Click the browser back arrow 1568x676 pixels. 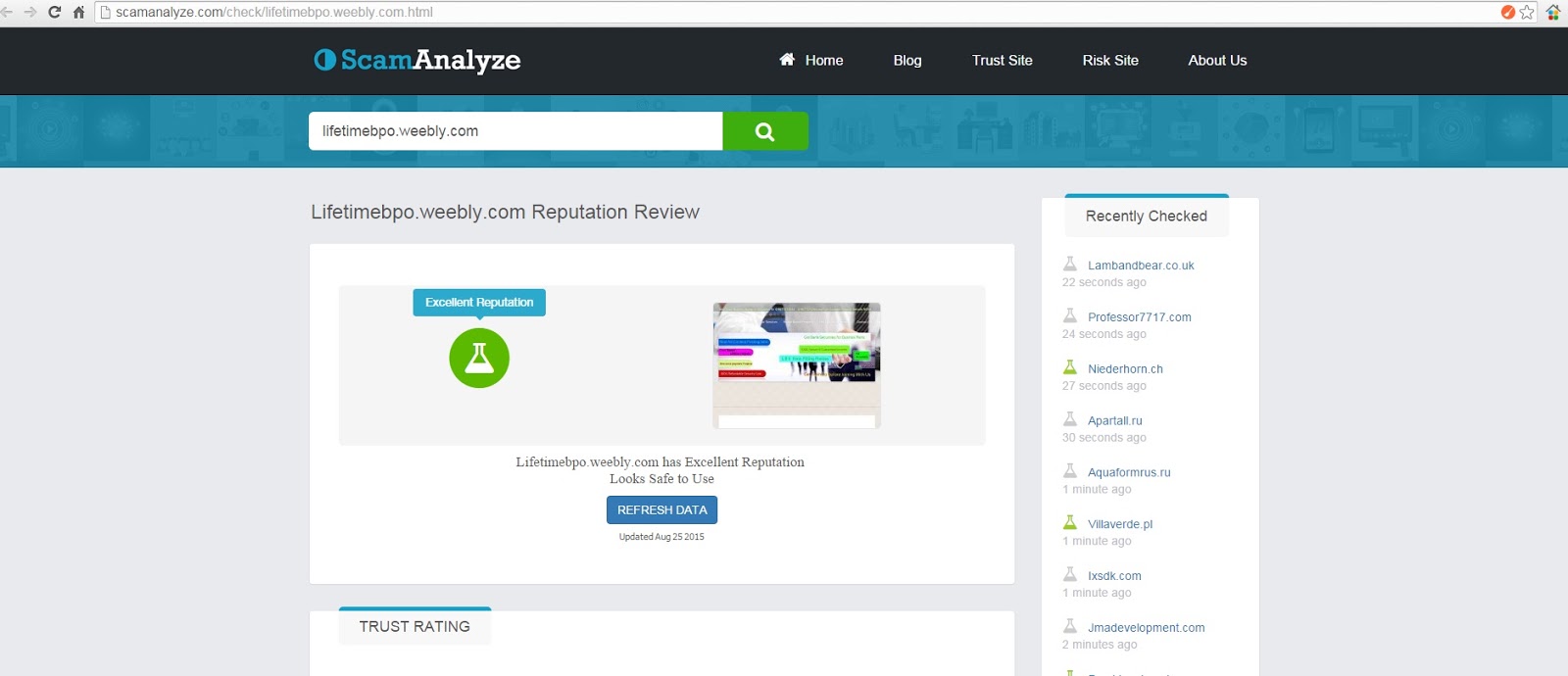[x=7, y=12]
